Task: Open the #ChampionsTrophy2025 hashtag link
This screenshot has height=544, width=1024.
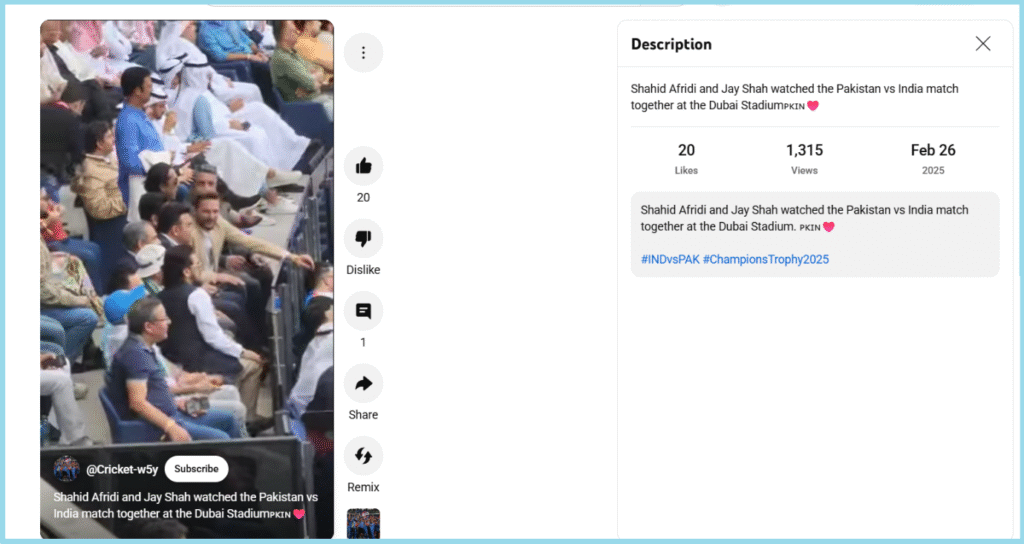Action: [766, 259]
